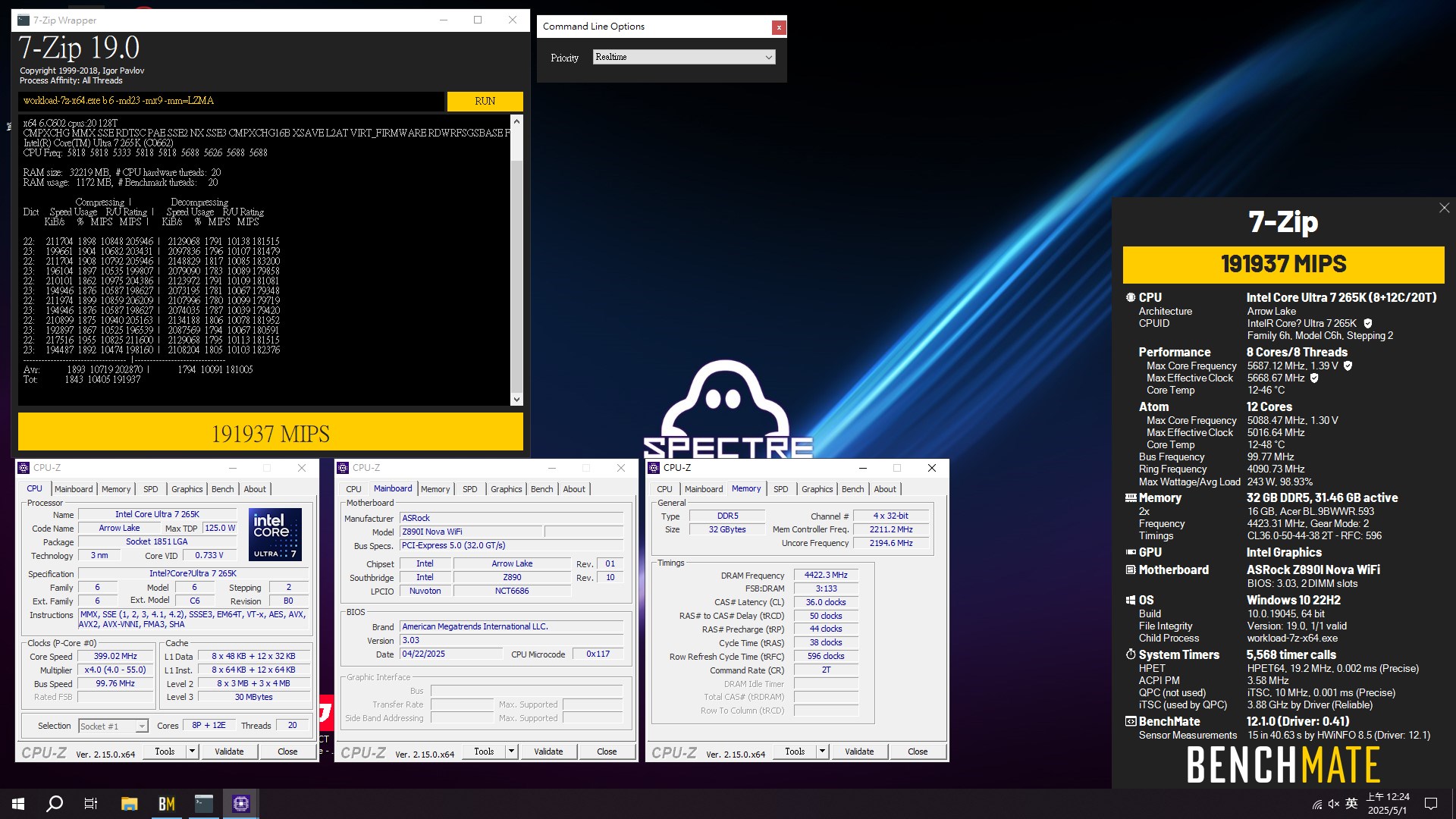Click the 7-Zip output scrollbar up arrow
This screenshot has height=819, width=1456.
pyautogui.click(x=516, y=121)
